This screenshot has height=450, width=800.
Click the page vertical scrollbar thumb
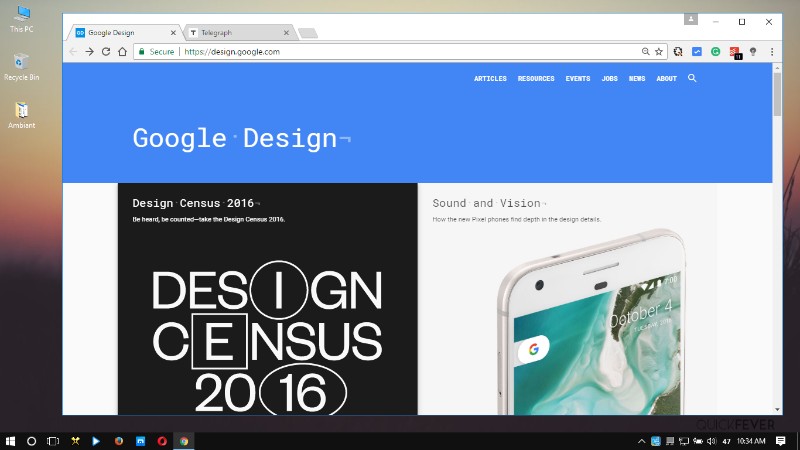tap(777, 94)
